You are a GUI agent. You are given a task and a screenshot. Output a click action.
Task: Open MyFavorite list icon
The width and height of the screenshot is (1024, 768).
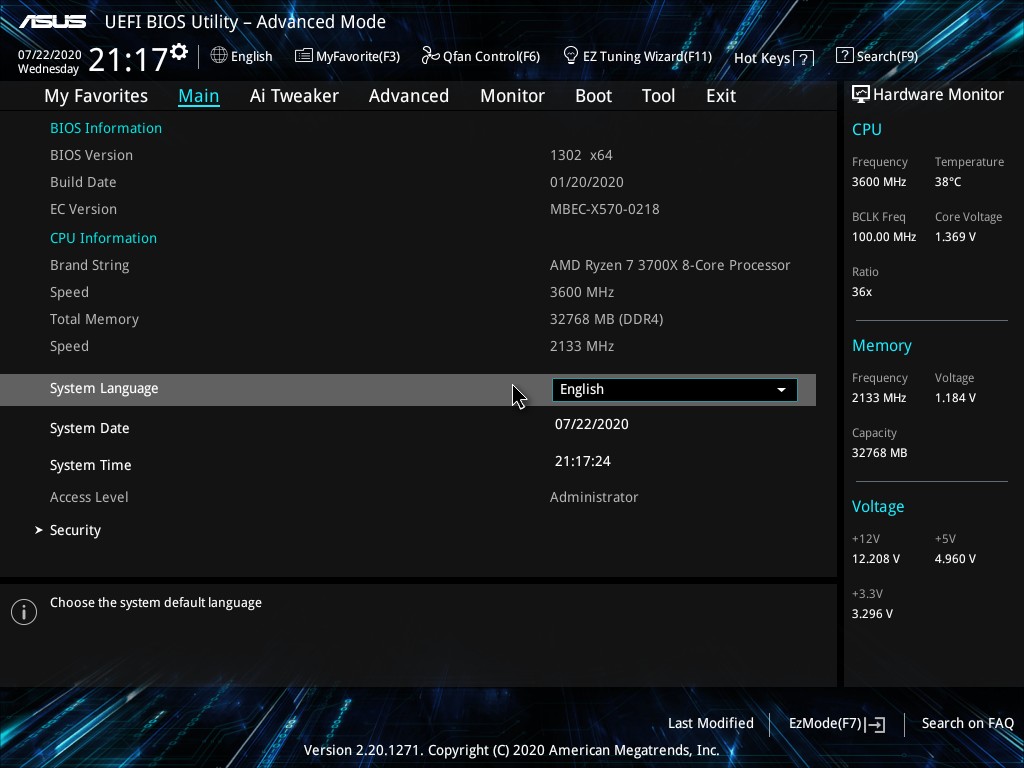(303, 56)
